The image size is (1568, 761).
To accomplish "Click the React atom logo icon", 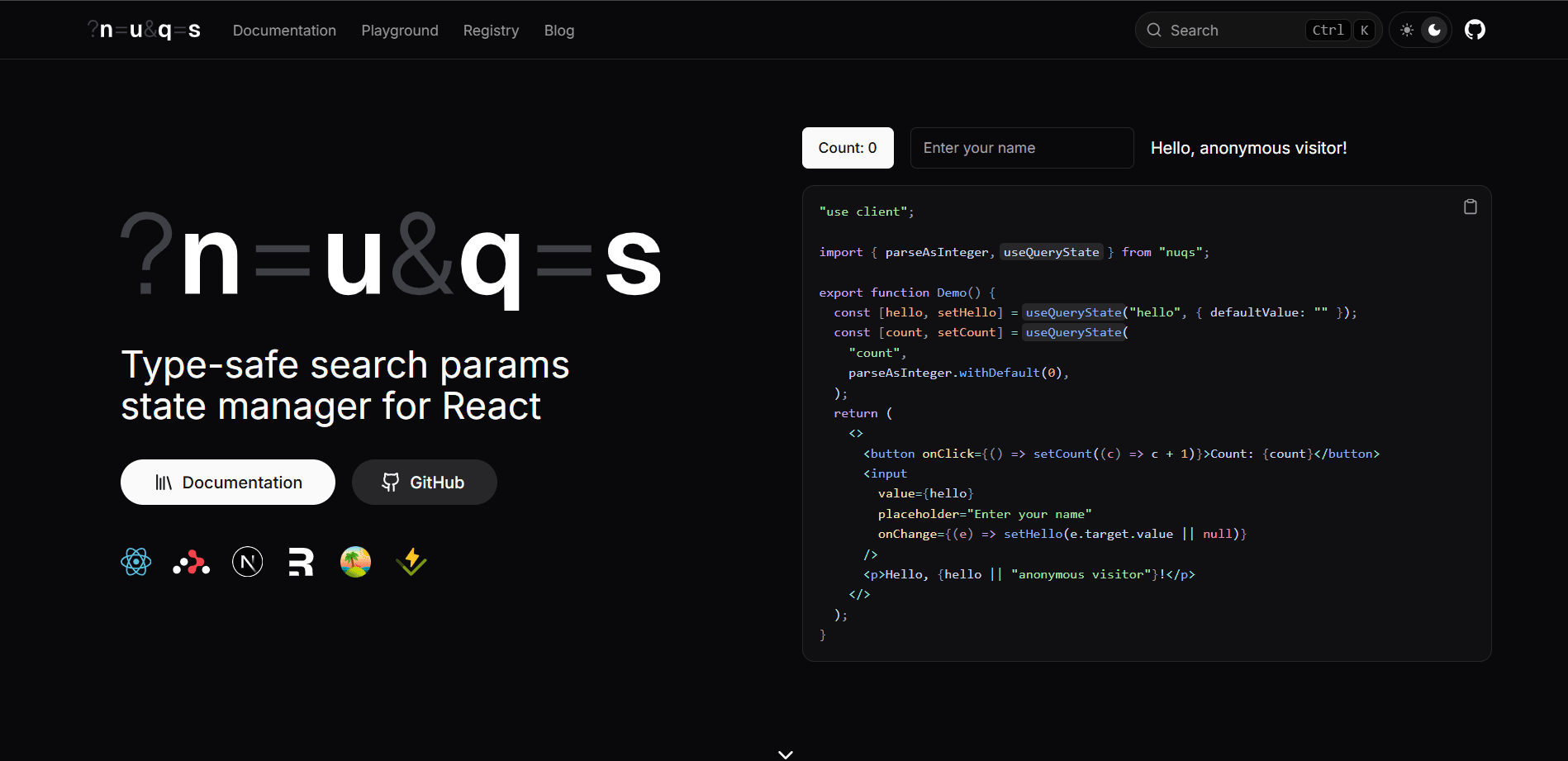I will point(136,562).
